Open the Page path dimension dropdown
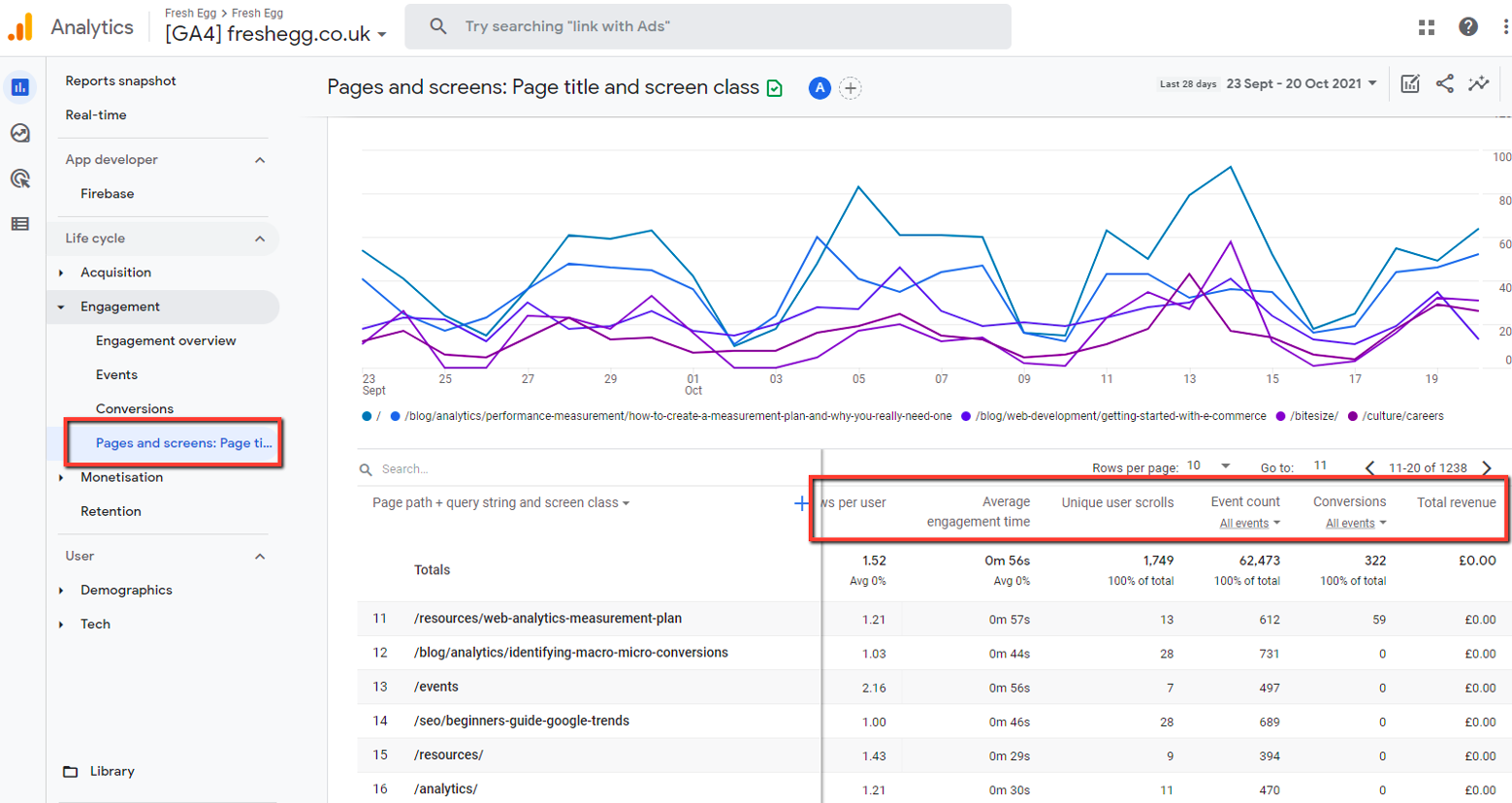The height and width of the screenshot is (803, 1512). pos(500,502)
